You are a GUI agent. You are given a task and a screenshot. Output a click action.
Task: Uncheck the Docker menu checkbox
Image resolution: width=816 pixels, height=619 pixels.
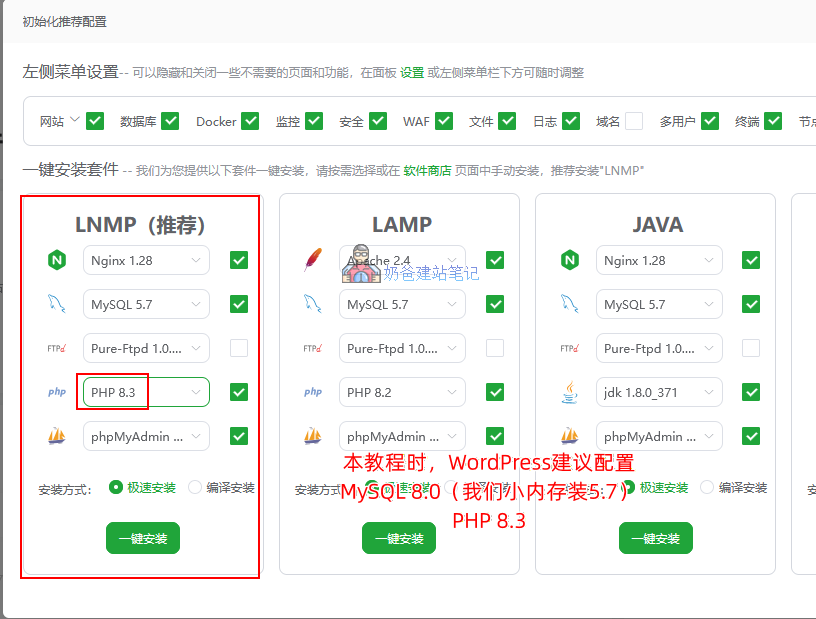coord(250,121)
